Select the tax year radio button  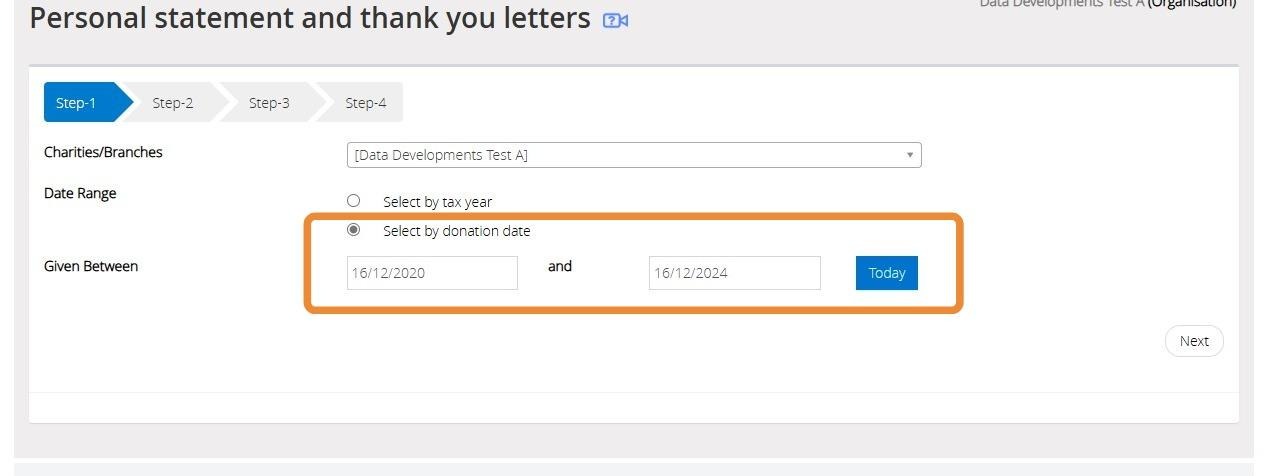point(353,200)
